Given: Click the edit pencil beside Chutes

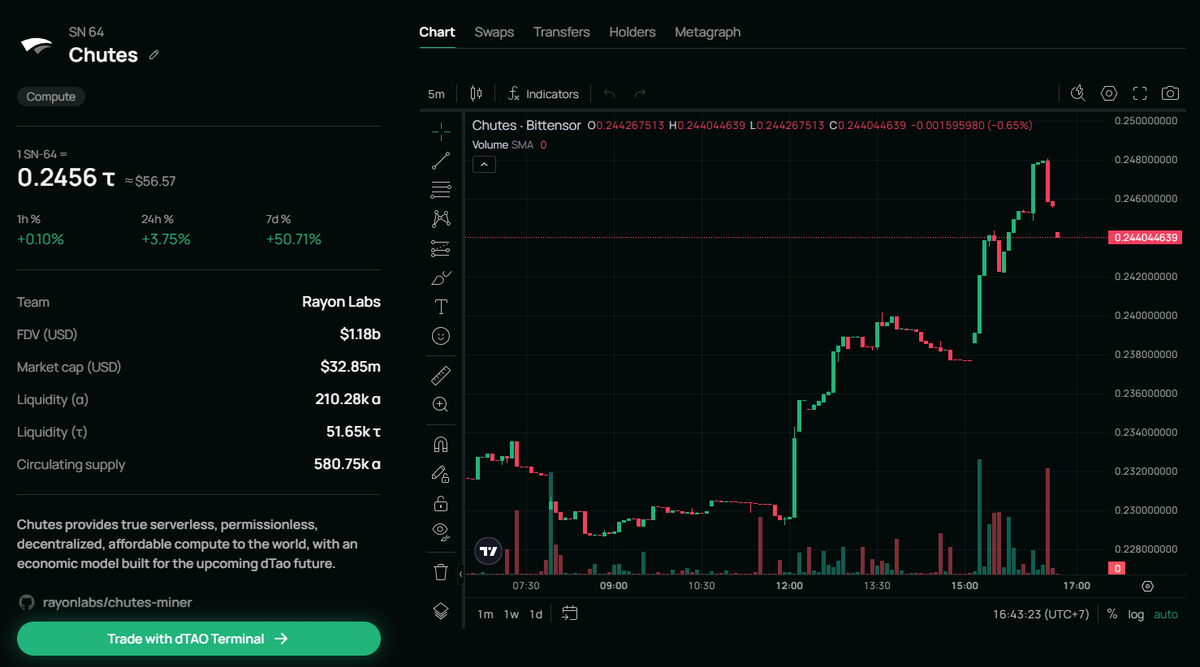Looking at the screenshot, I should coord(154,55).
